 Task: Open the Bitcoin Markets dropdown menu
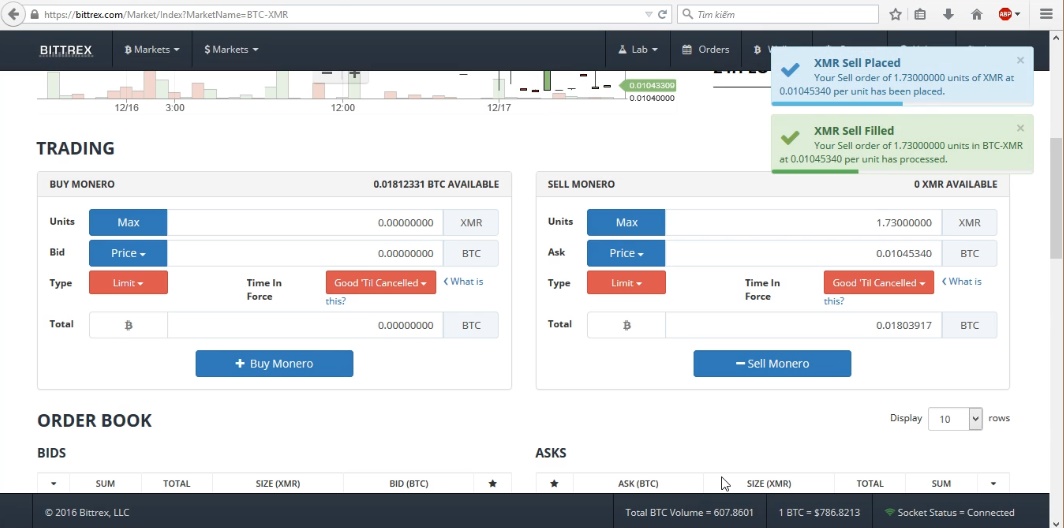(152, 50)
